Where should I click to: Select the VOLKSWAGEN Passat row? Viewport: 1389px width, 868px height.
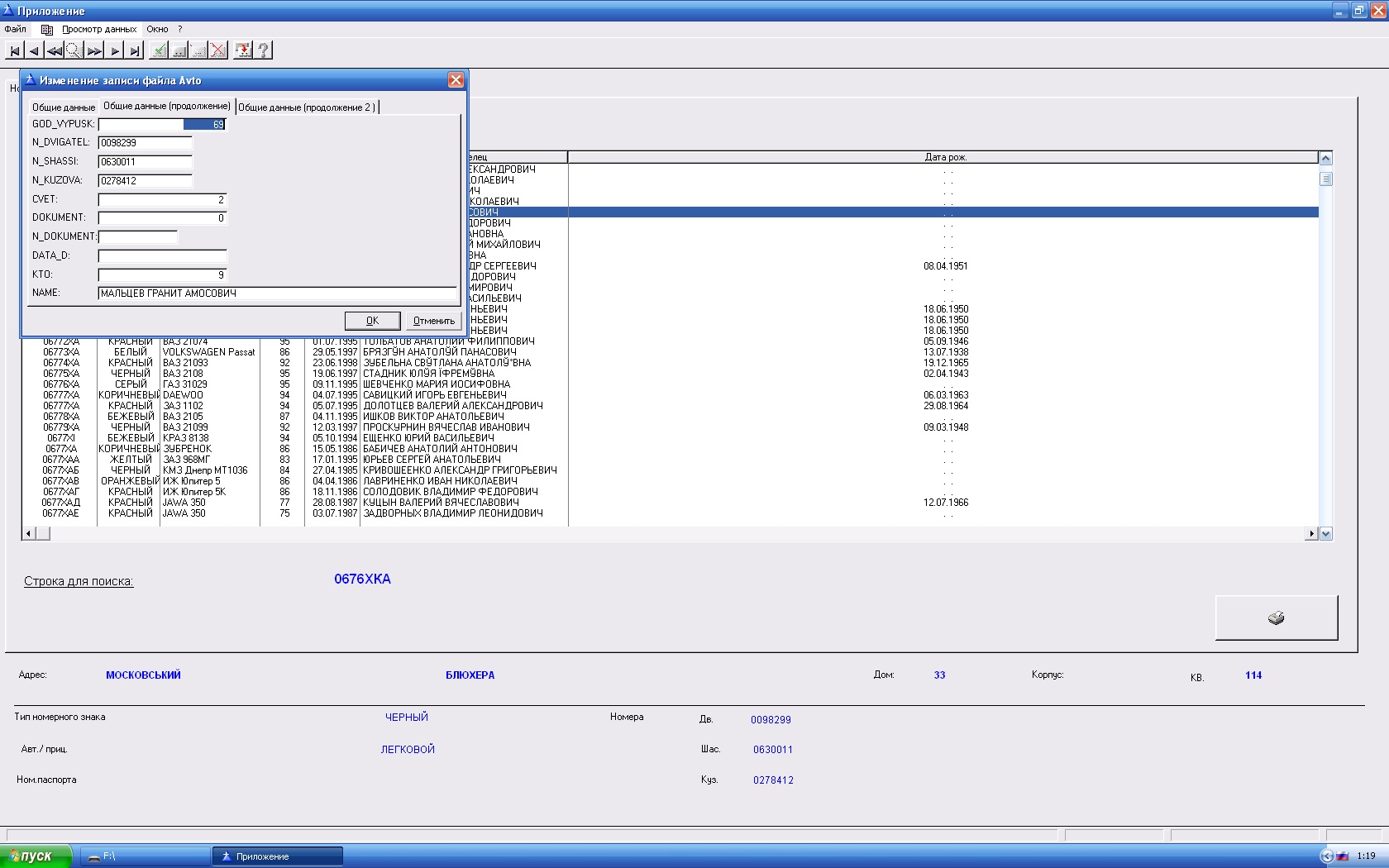point(670,352)
